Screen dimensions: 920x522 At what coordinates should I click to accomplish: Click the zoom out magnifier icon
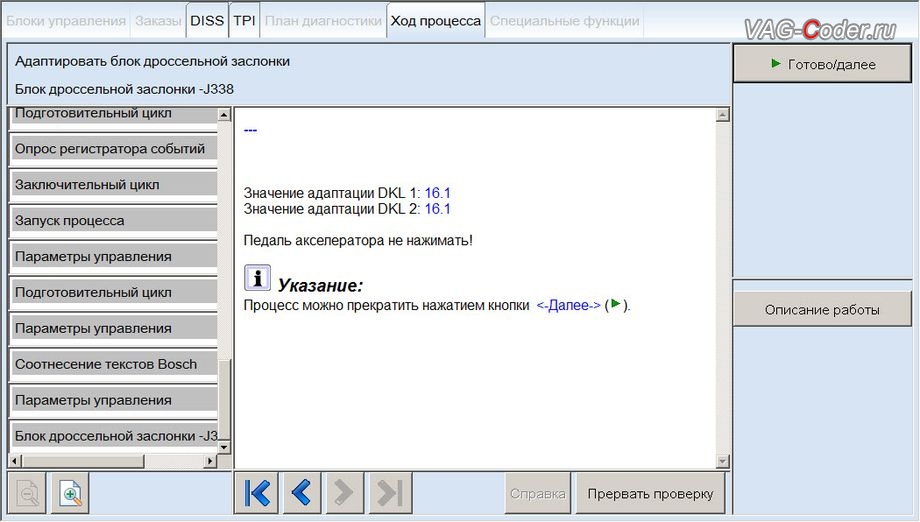coord(27,493)
